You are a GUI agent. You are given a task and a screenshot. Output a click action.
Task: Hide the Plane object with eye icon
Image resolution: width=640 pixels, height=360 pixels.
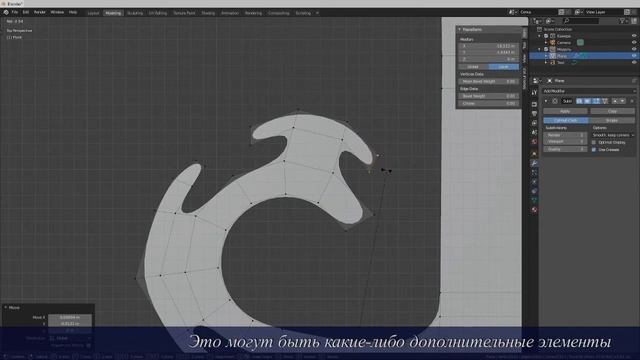(x=634, y=56)
